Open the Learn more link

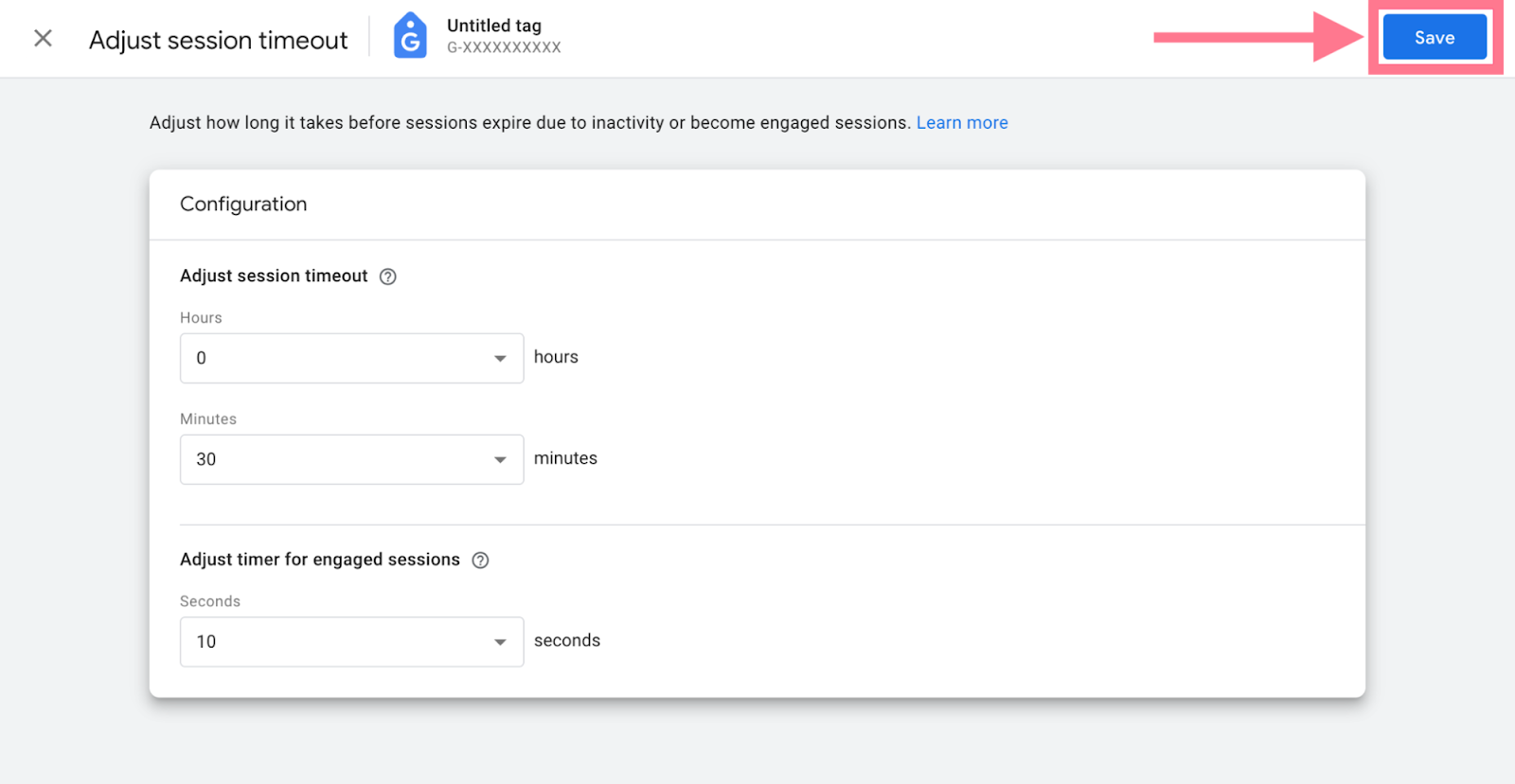961,123
